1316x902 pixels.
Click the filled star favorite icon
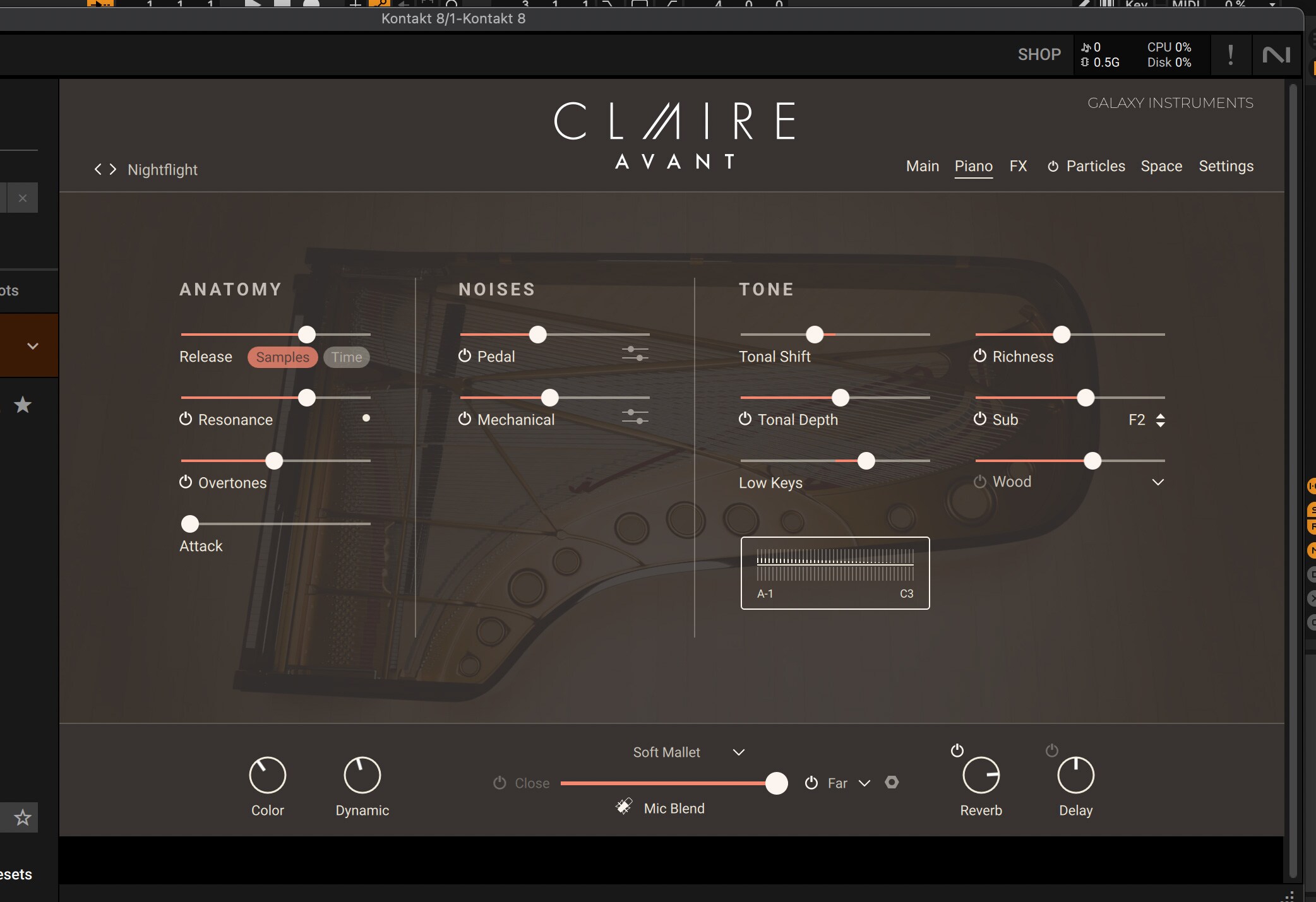pos(23,405)
